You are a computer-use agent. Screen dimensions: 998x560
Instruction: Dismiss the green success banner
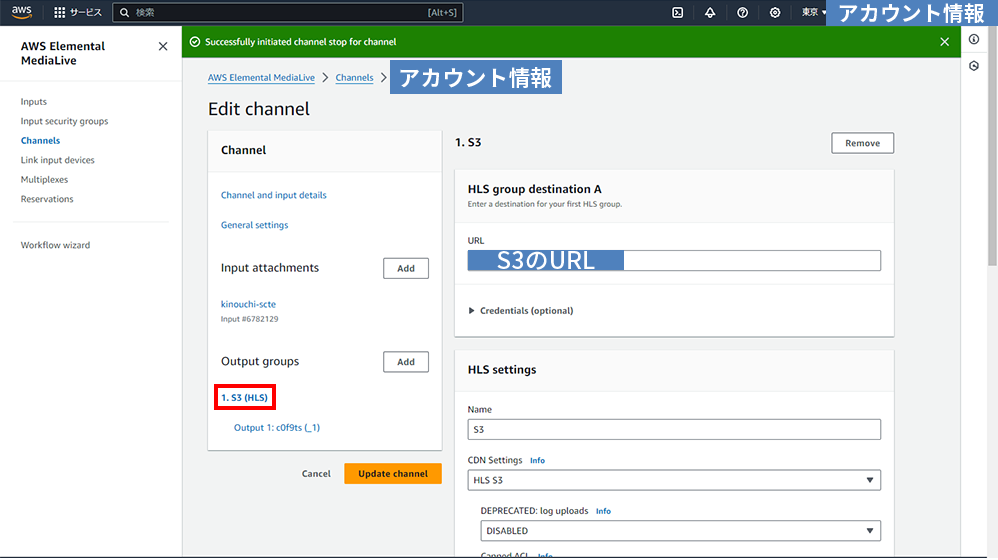coord(945,42)
